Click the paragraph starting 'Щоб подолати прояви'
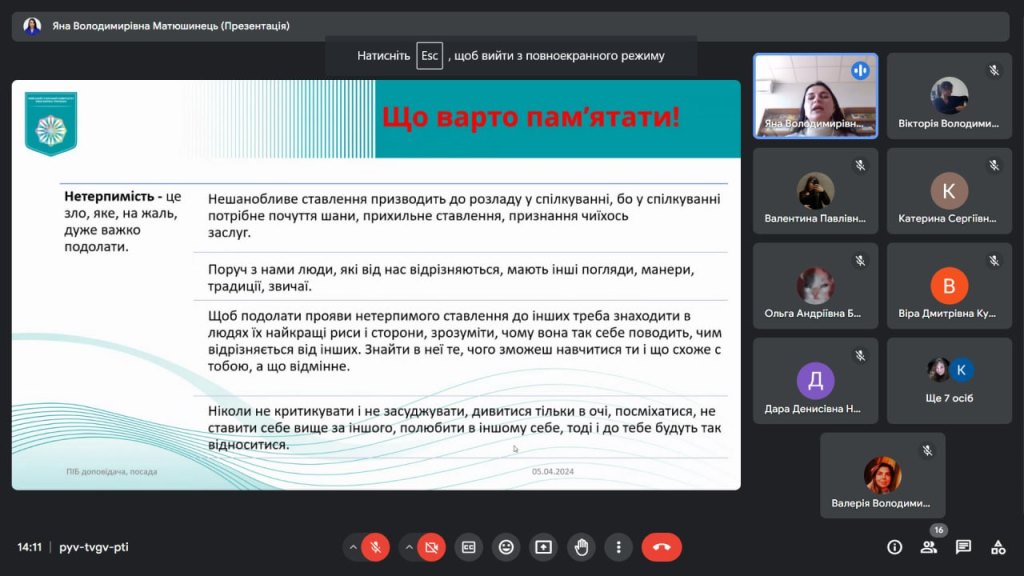1024x576 pixels. (x=464, y=341)
